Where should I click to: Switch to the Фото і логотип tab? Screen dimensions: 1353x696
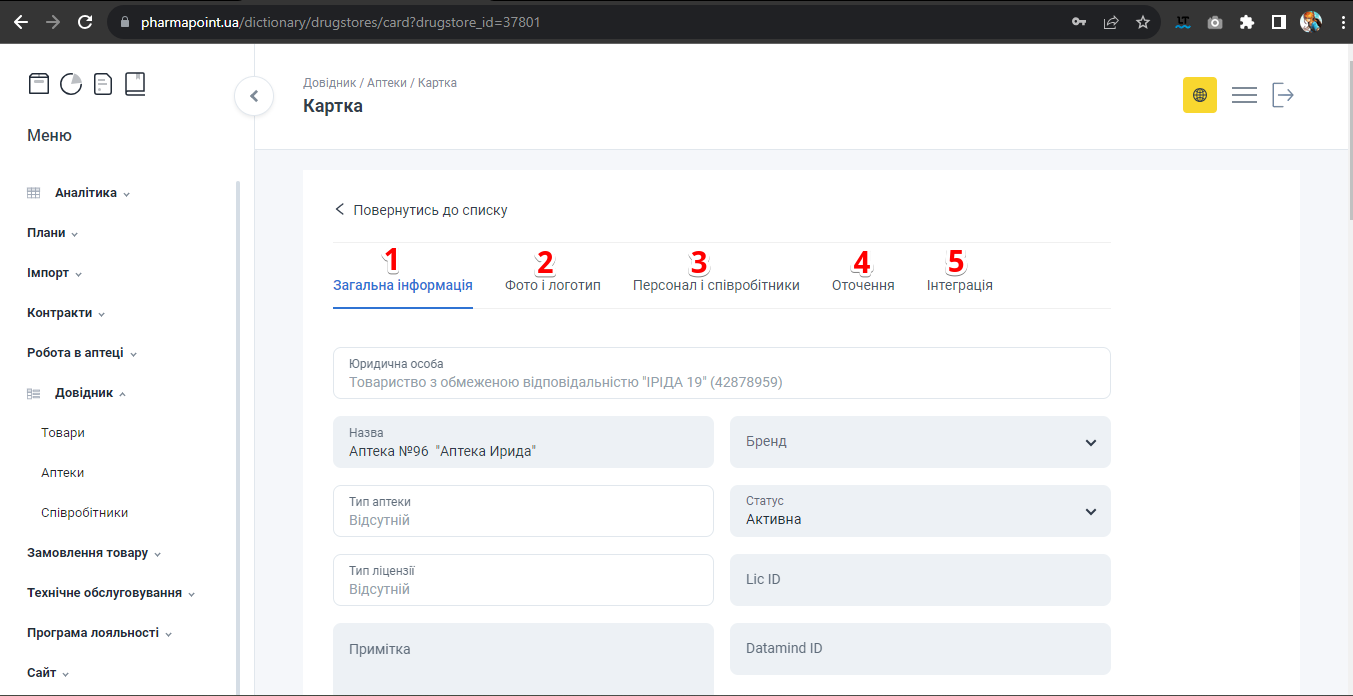click(x=553, y=285)
